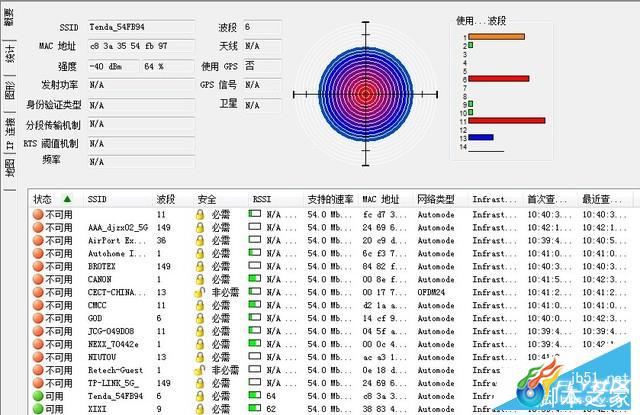Click the status icon of Autohome network
This screenshot has height=415, width=640.
[38, 253]
